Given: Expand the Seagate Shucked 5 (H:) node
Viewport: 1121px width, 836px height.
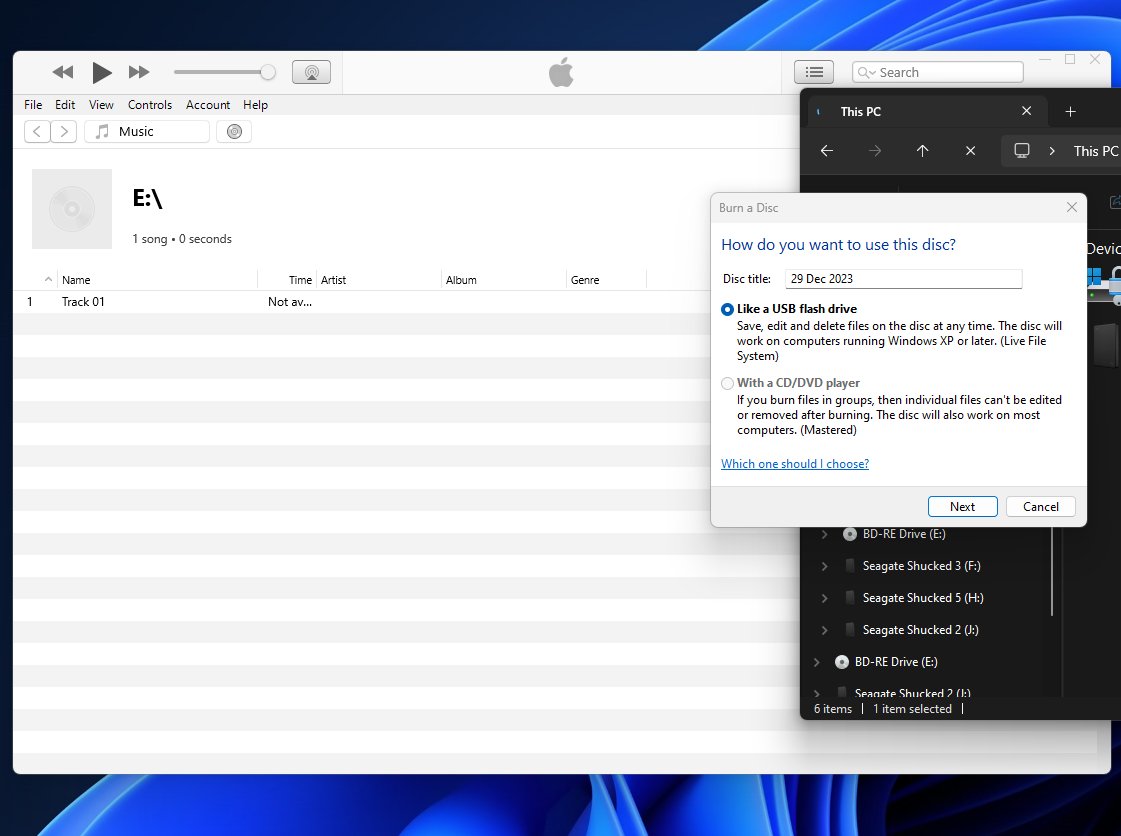Looking at the screenshot, I should [x=824, y=599].
